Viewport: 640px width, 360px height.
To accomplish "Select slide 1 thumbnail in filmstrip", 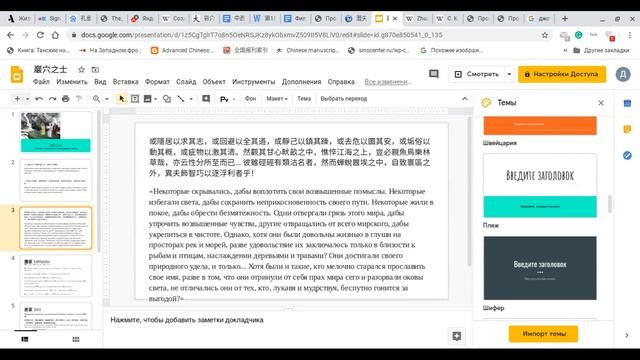I will [56, 132].
